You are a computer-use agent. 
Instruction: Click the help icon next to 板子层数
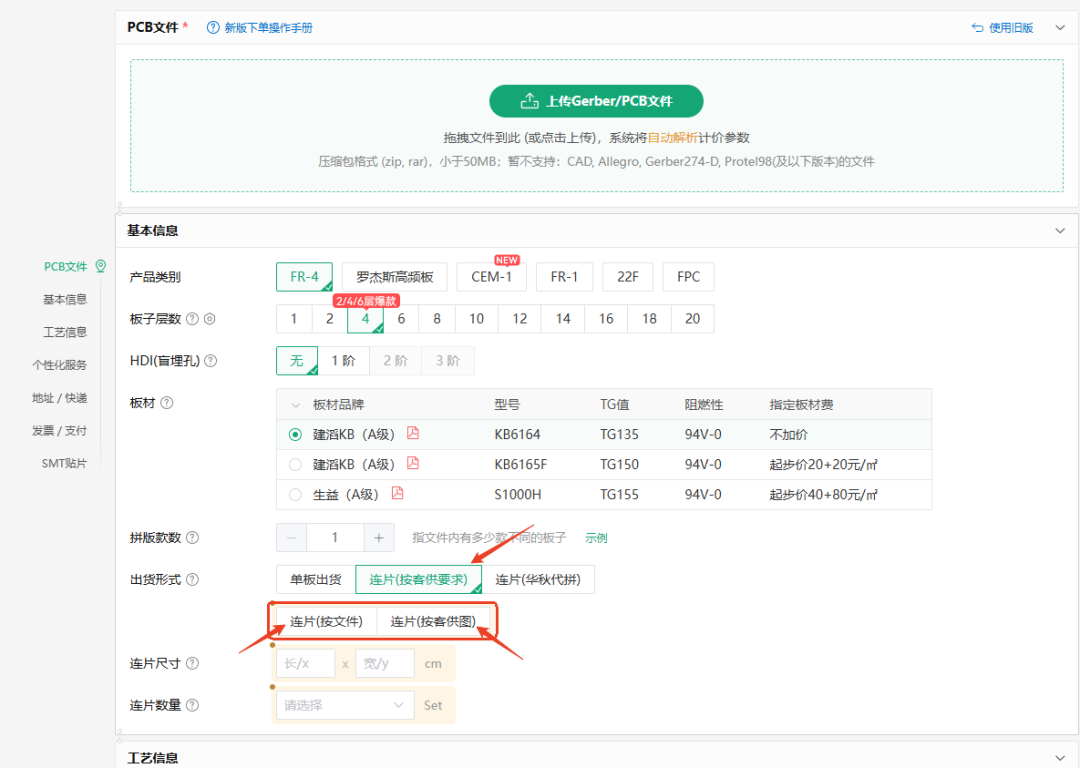tap(193, 319)
